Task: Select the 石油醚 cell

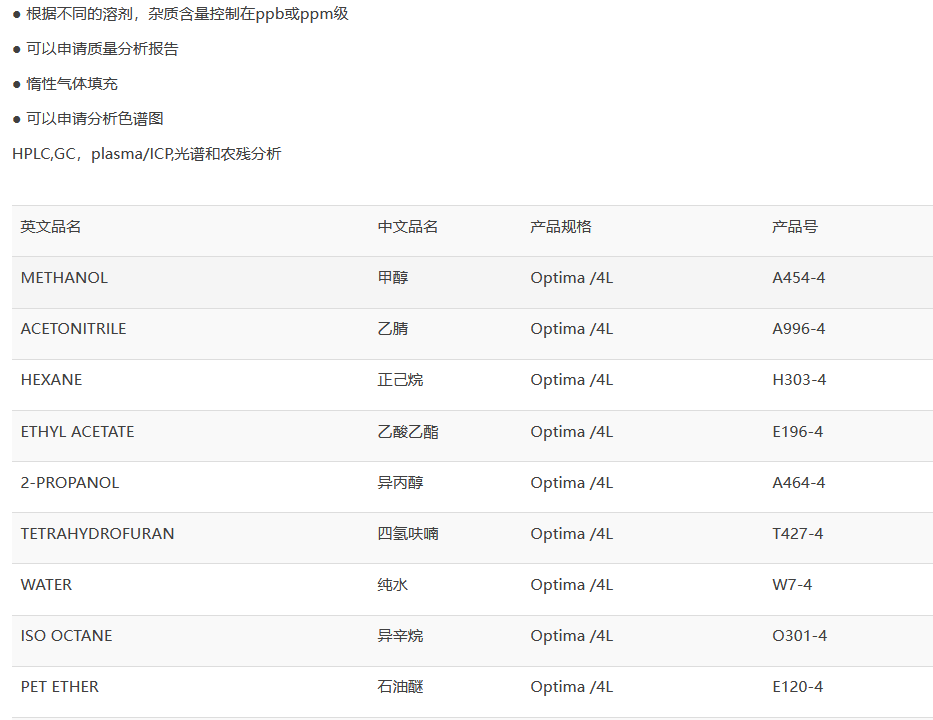Action: point(400,687)
